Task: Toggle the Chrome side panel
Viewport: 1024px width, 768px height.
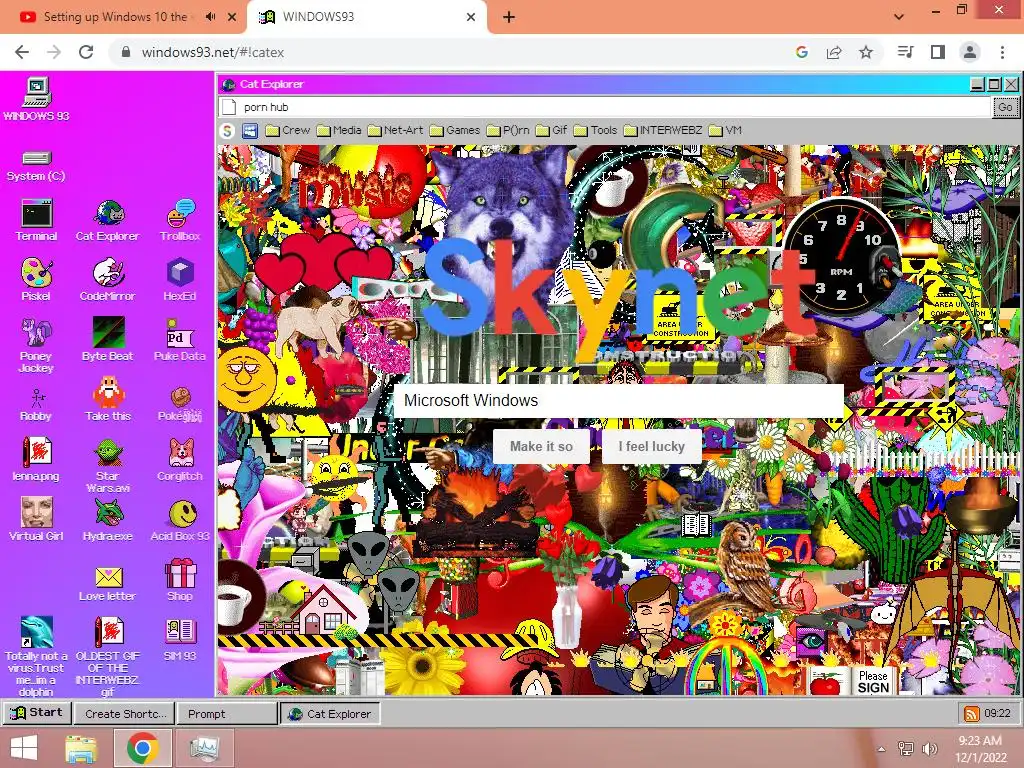Action: click(938, 52)
